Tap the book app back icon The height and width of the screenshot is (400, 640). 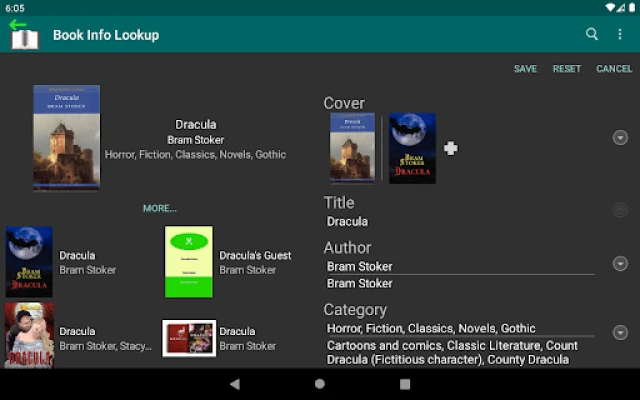pyautogui.click(x=23, y=34)
